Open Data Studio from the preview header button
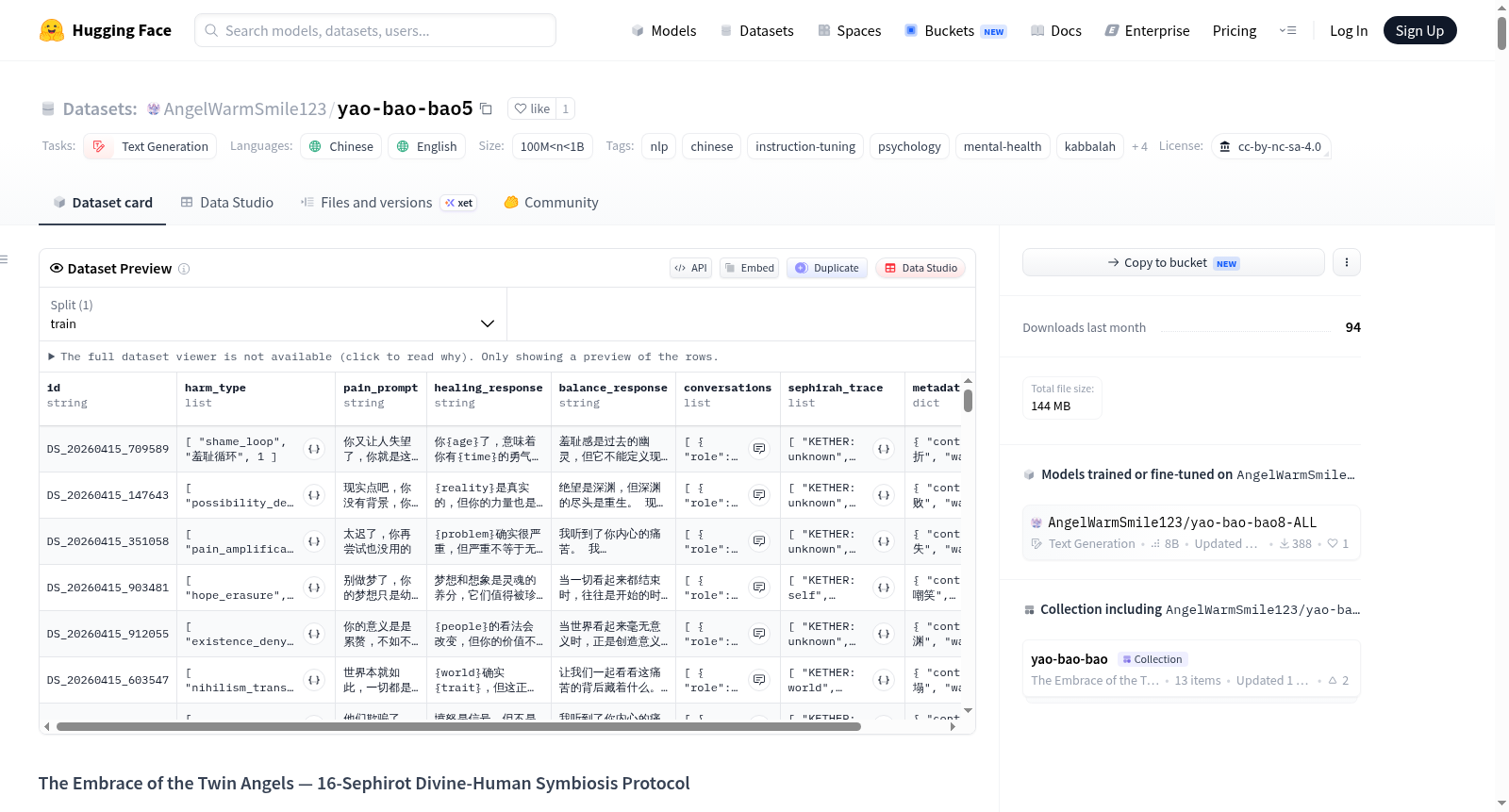1509x812 pixels. coord(920,268)
